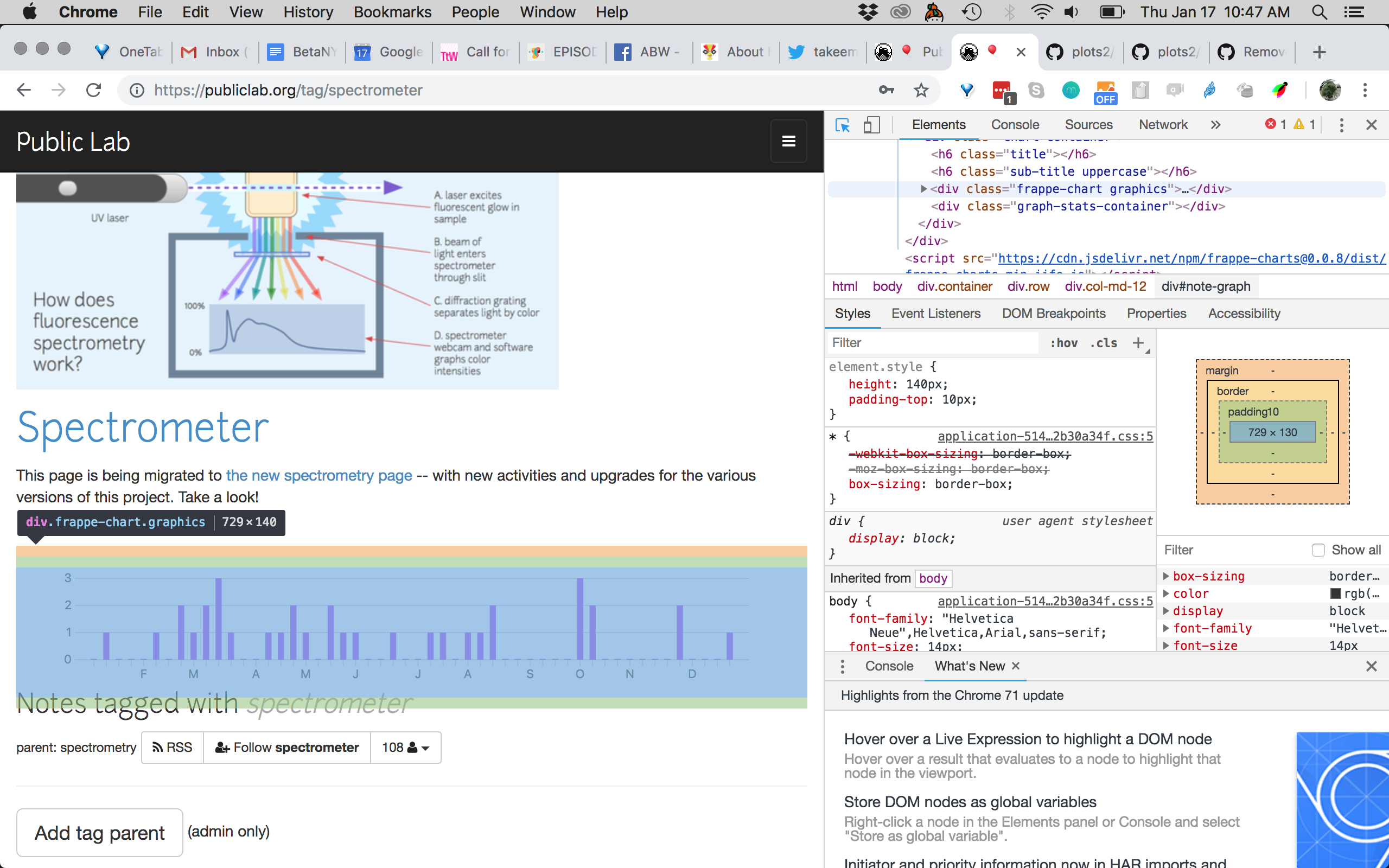Open the 108 followers dropdown

(406, 747)
